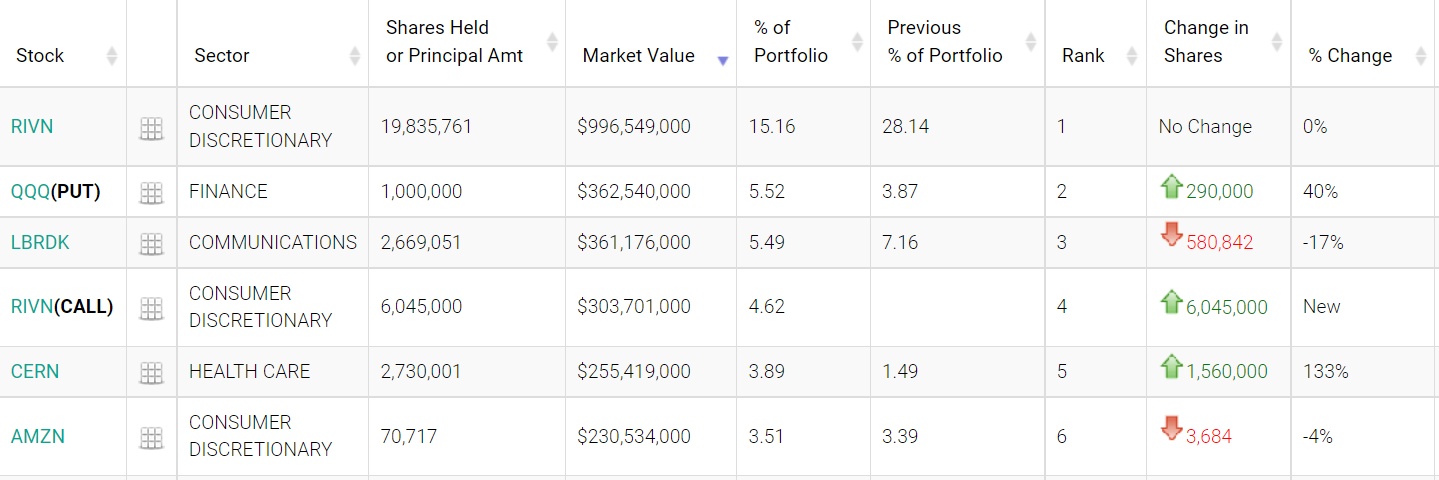The height and width of the screenshot is (480, 1439).
Task: Click the green up arrow for CERN
Action: tap(1171, 368)
